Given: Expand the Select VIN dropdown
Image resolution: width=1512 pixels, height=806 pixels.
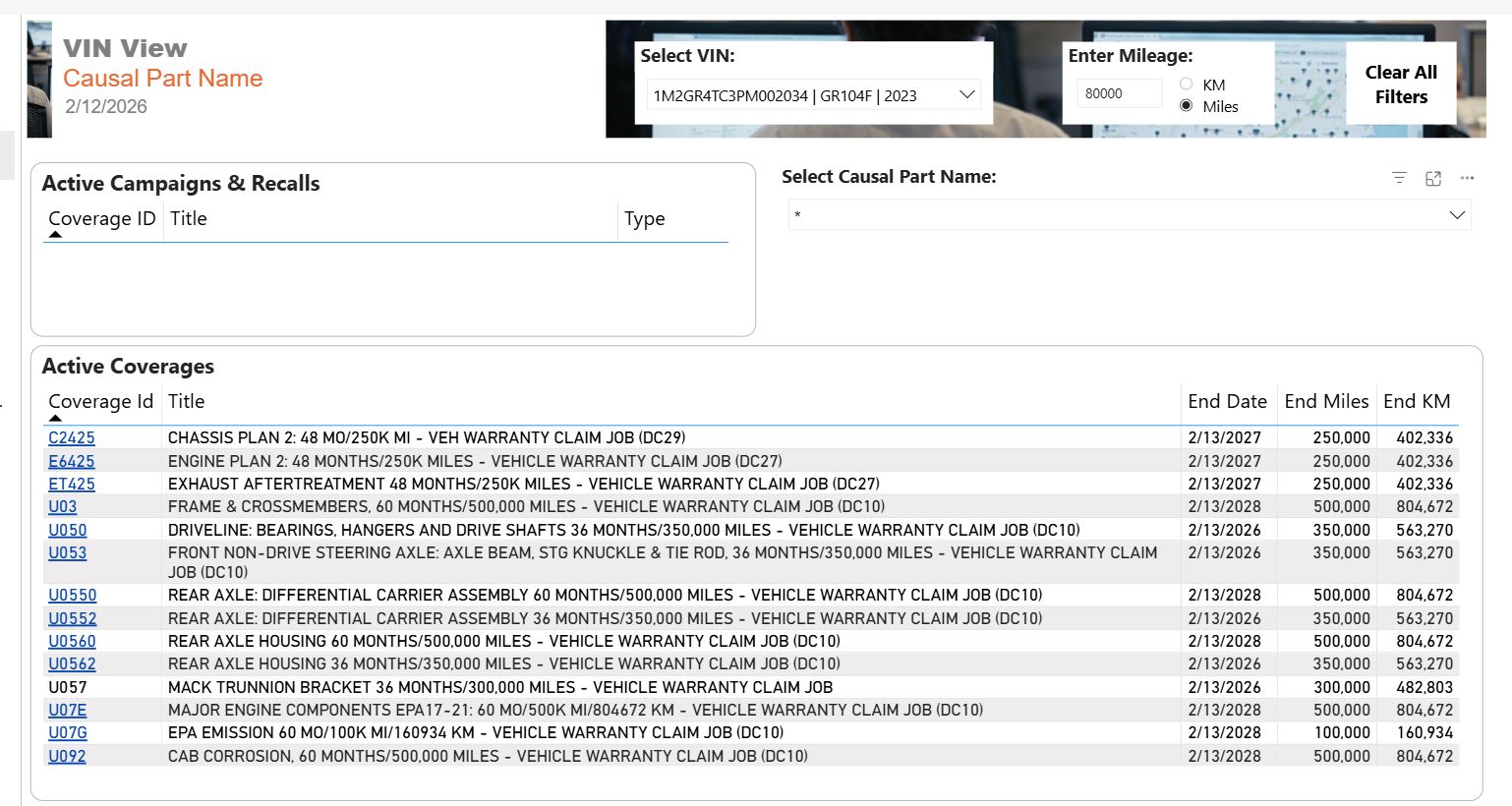Looking at the screenshot, I should pos(966,95).
